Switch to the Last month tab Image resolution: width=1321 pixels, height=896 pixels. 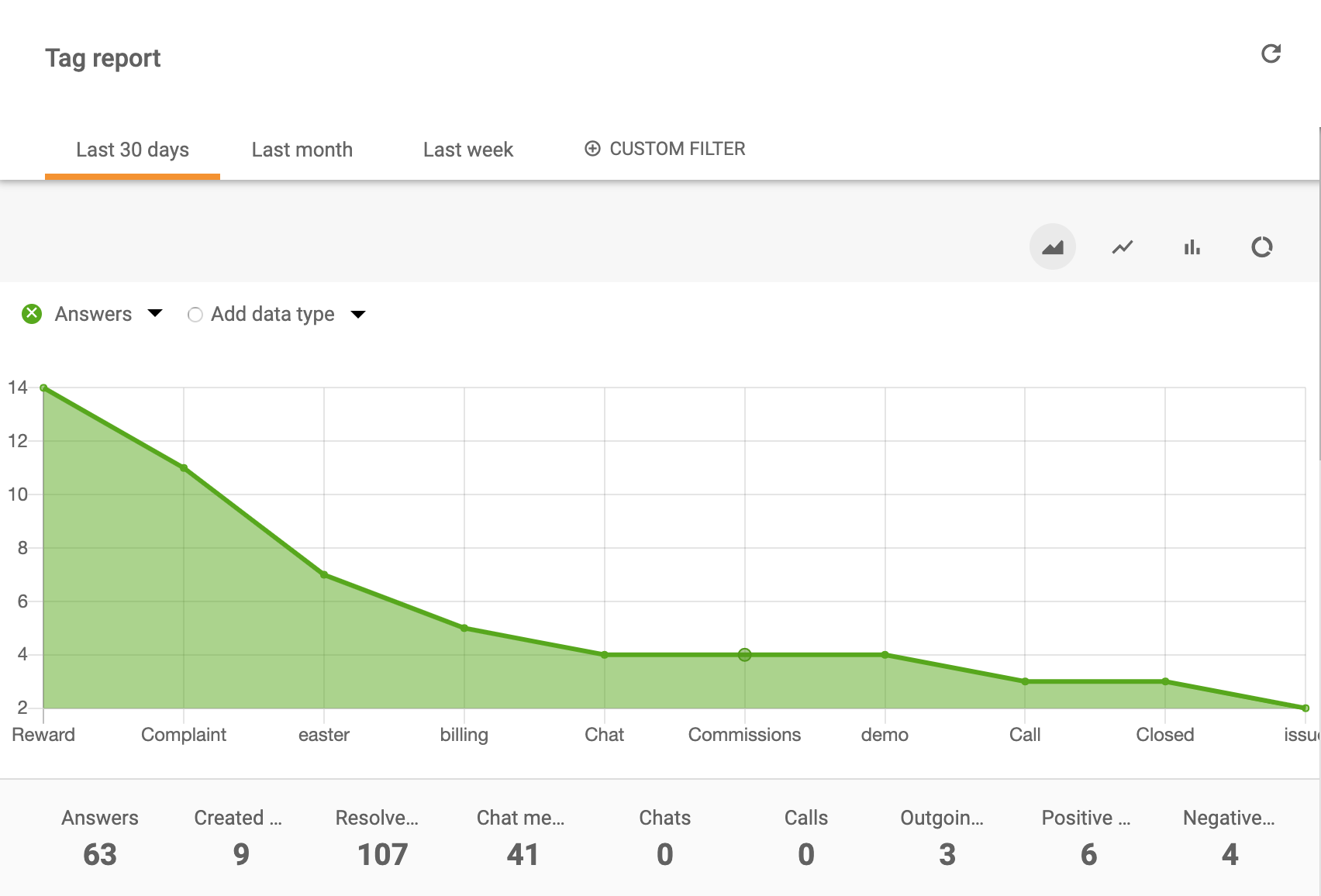click(302, 150)
